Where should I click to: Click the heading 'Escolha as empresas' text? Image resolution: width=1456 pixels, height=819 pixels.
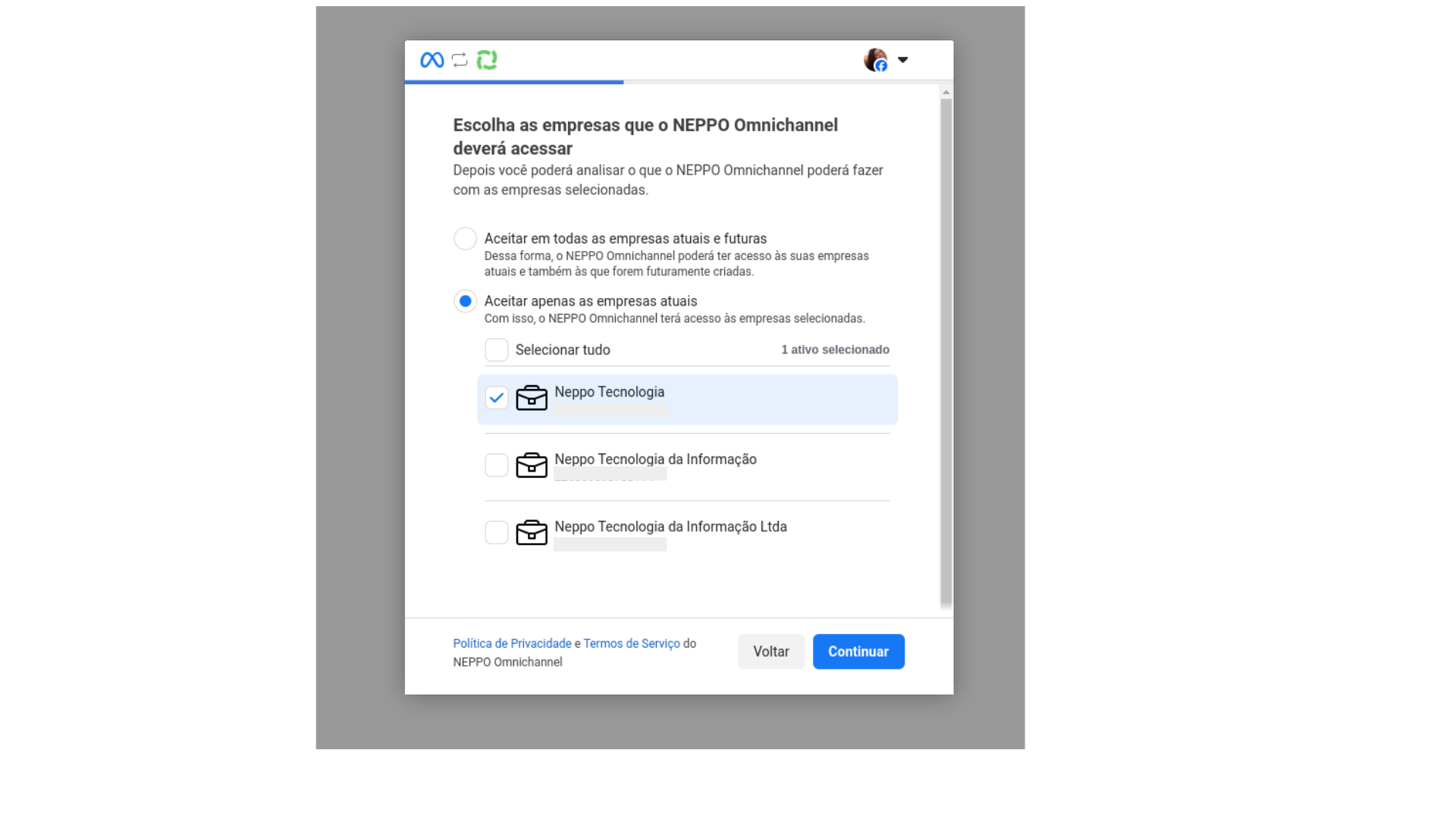(x=645, y=136)
